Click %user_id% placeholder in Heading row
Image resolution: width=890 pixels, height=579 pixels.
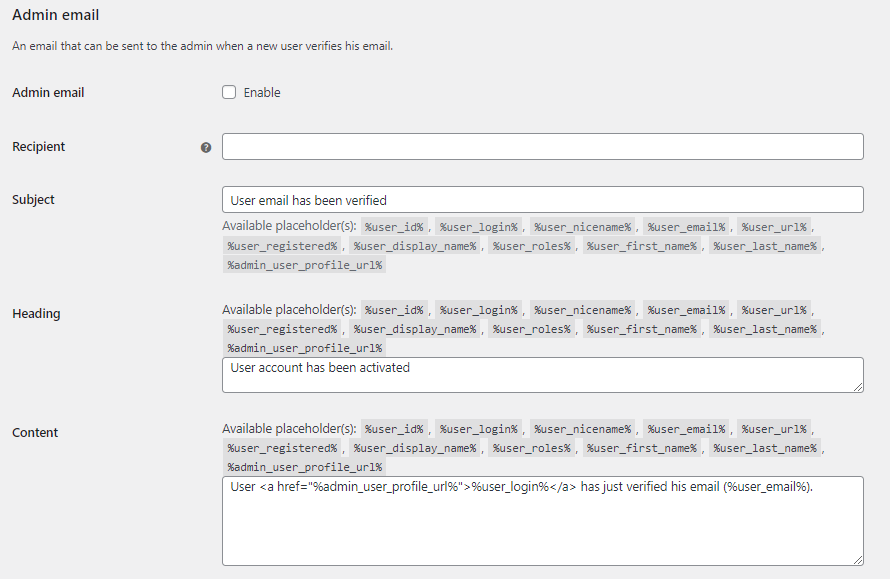pyautogui.click(x=394, y=311)
